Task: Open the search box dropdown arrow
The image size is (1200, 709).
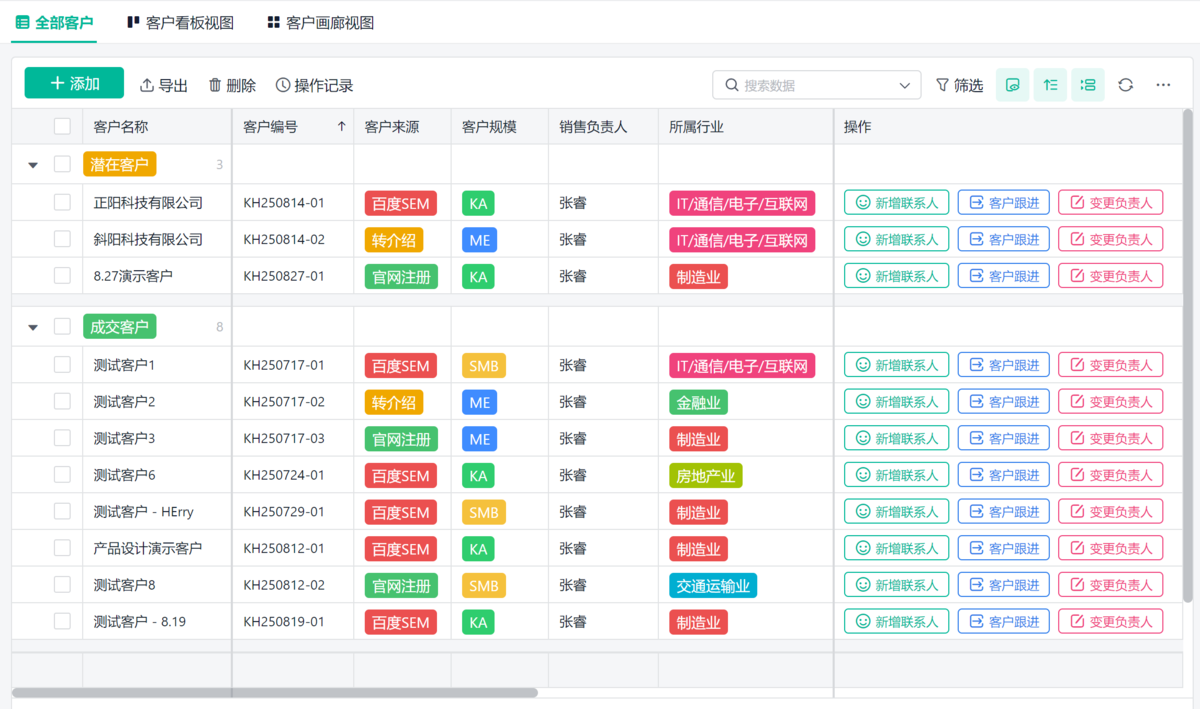Action: click(x=905, y=85)
